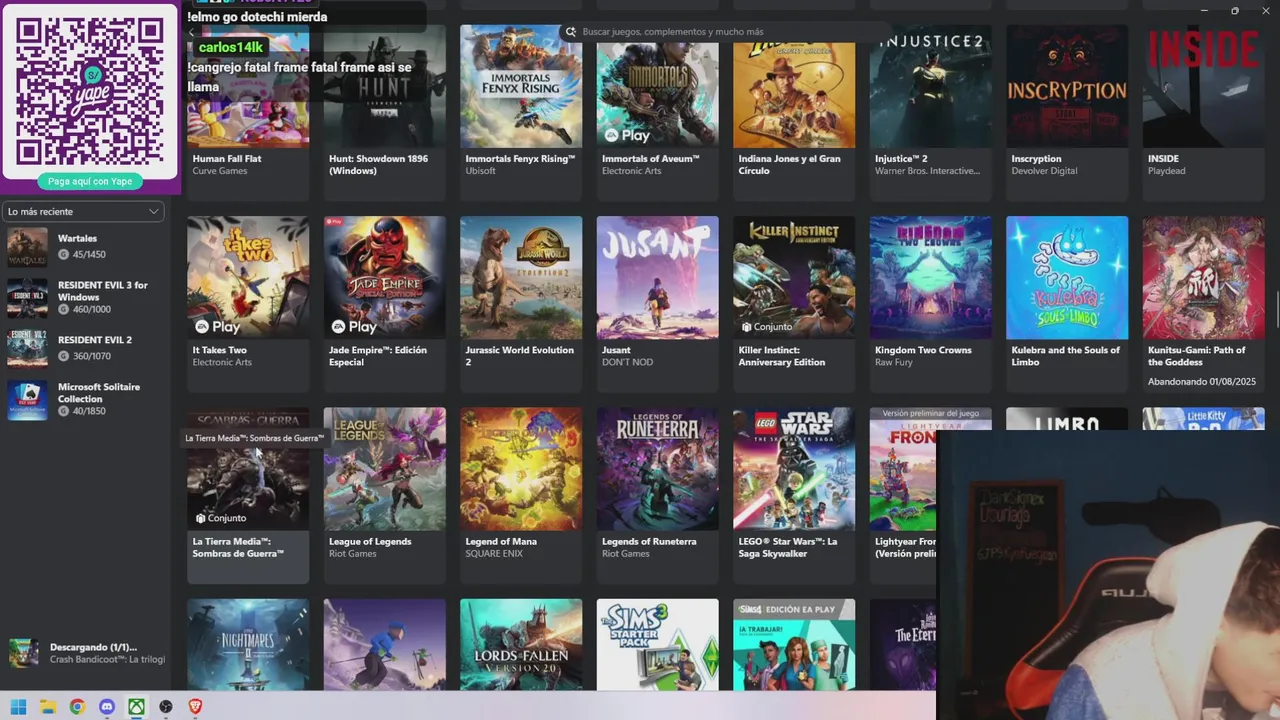Viewport: 1280px width, 720px height.
Task: Open the INSIDE game cover
Action: tap(1203, 86)
